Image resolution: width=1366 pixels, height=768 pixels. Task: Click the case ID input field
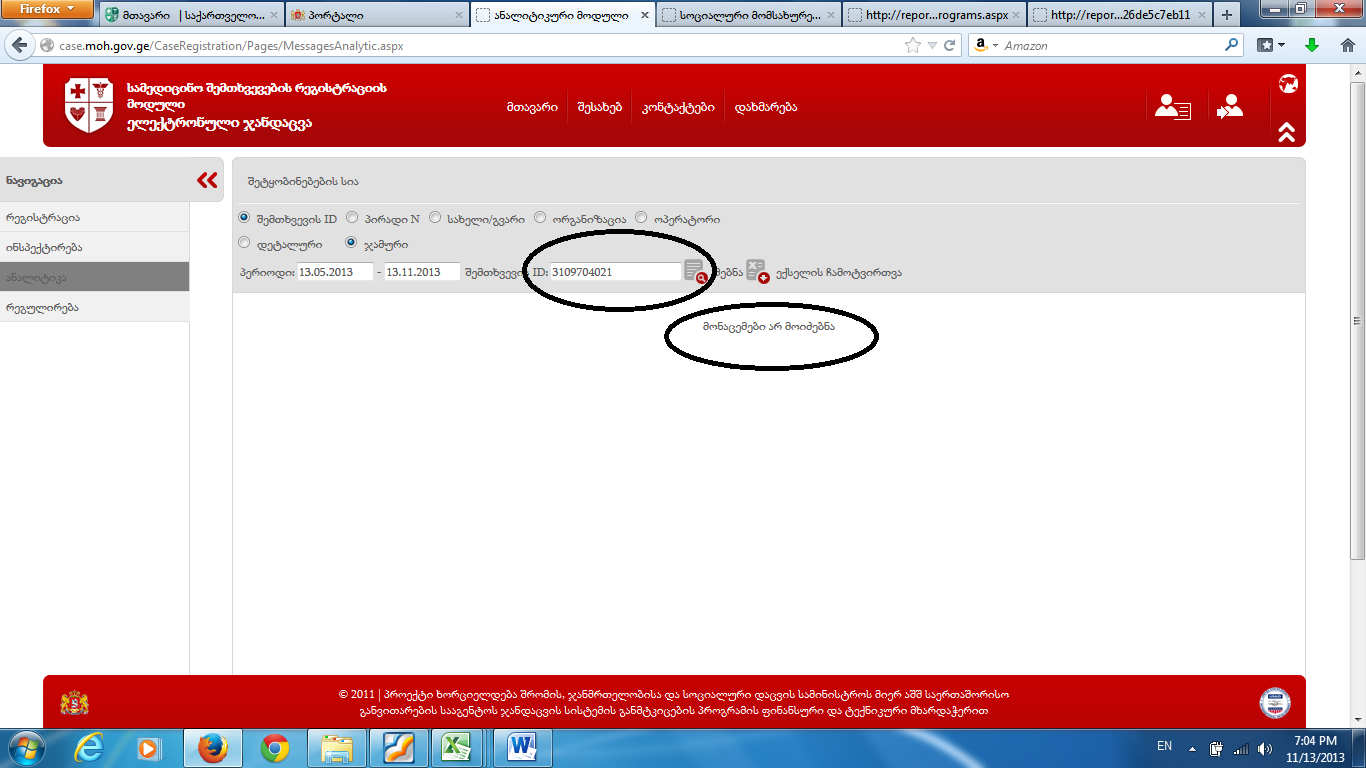point(614,272)
